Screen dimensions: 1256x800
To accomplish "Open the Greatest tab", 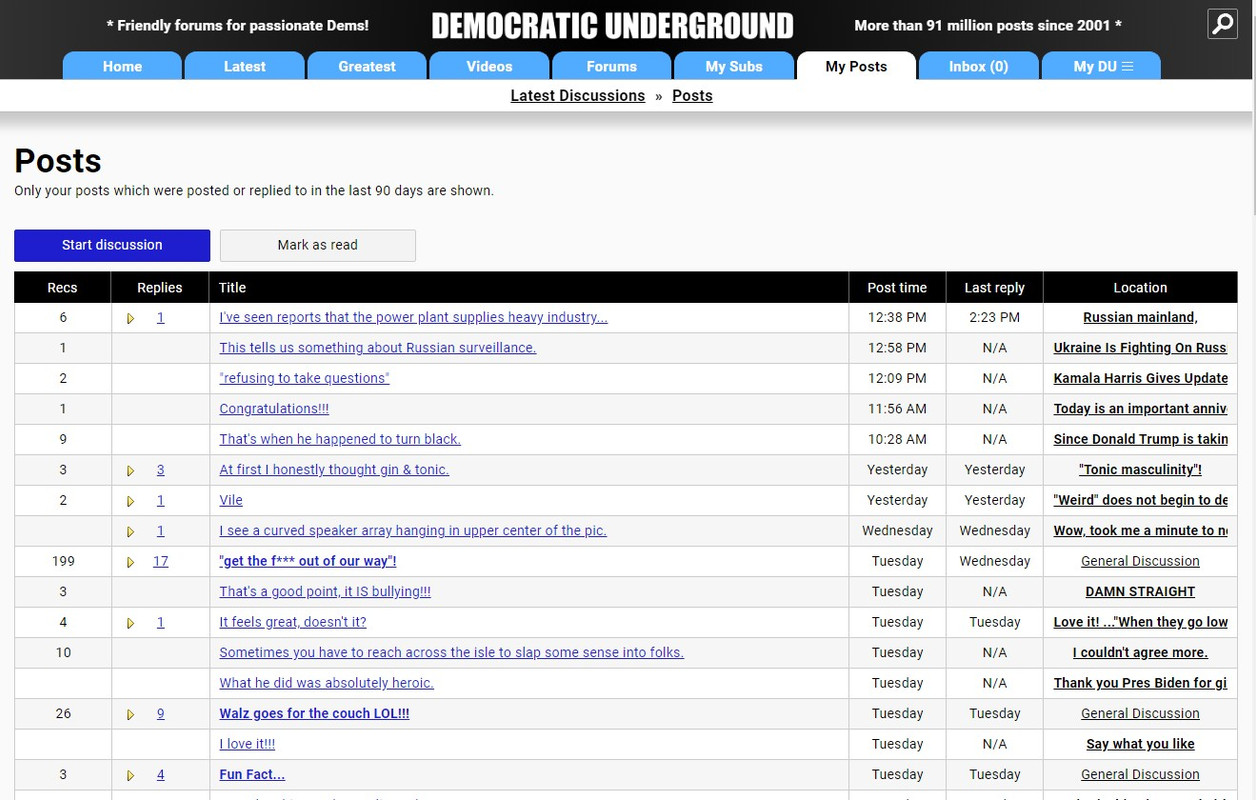I will point(367,66).
